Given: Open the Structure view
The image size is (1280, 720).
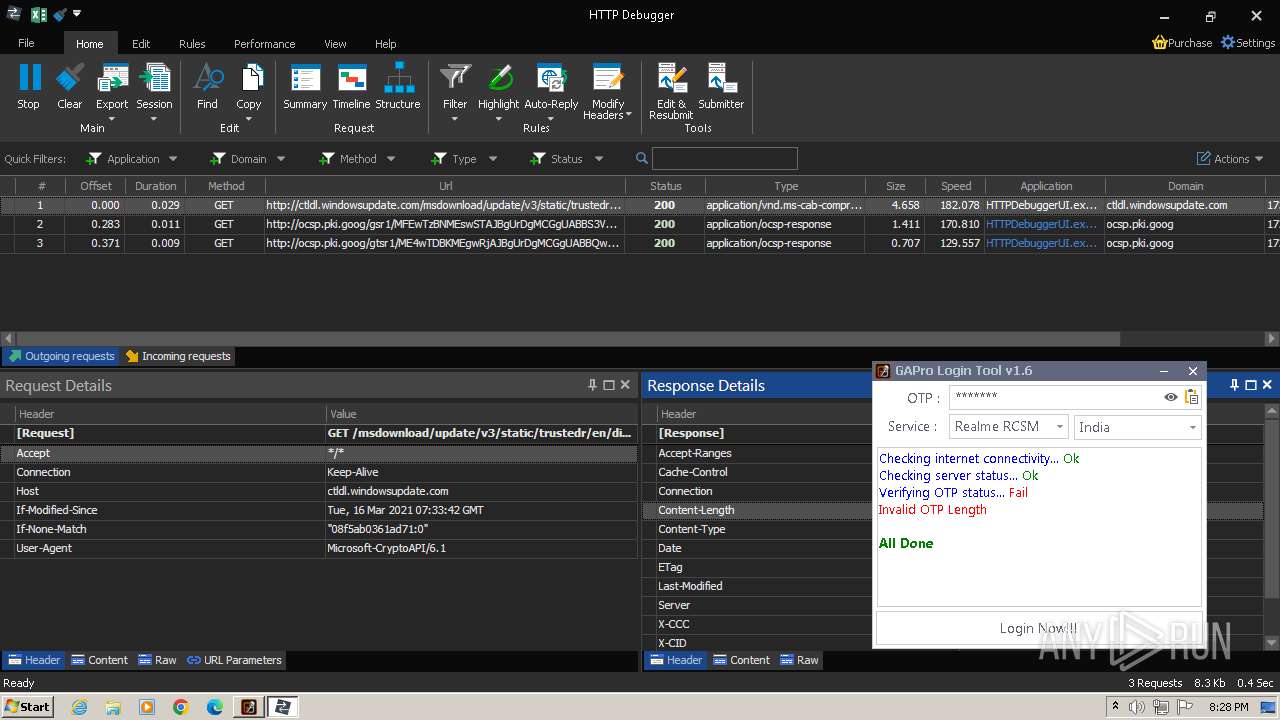Looking at the screenshot, I should point(398,86).
